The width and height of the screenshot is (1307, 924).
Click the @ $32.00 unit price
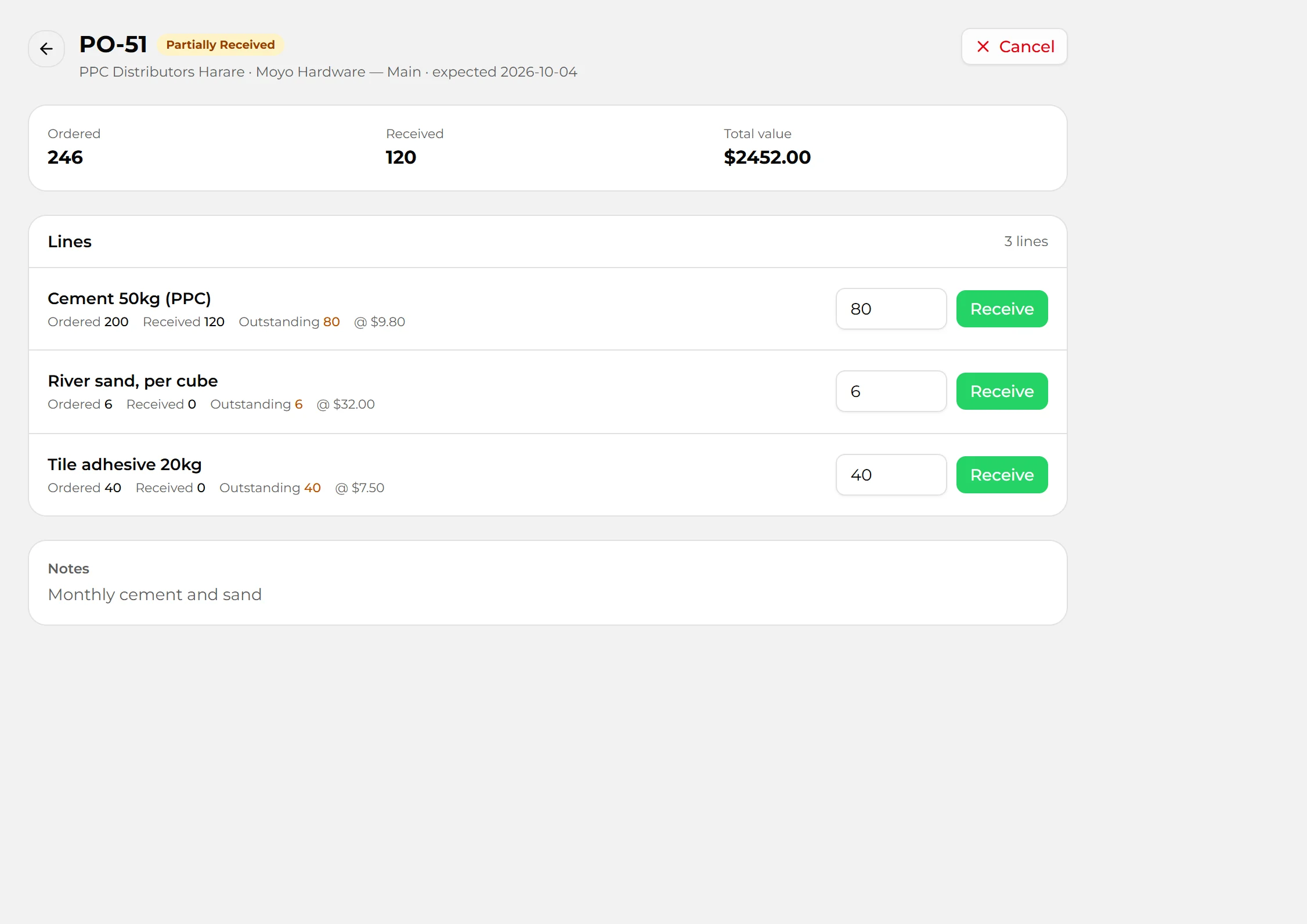[346, 404]
